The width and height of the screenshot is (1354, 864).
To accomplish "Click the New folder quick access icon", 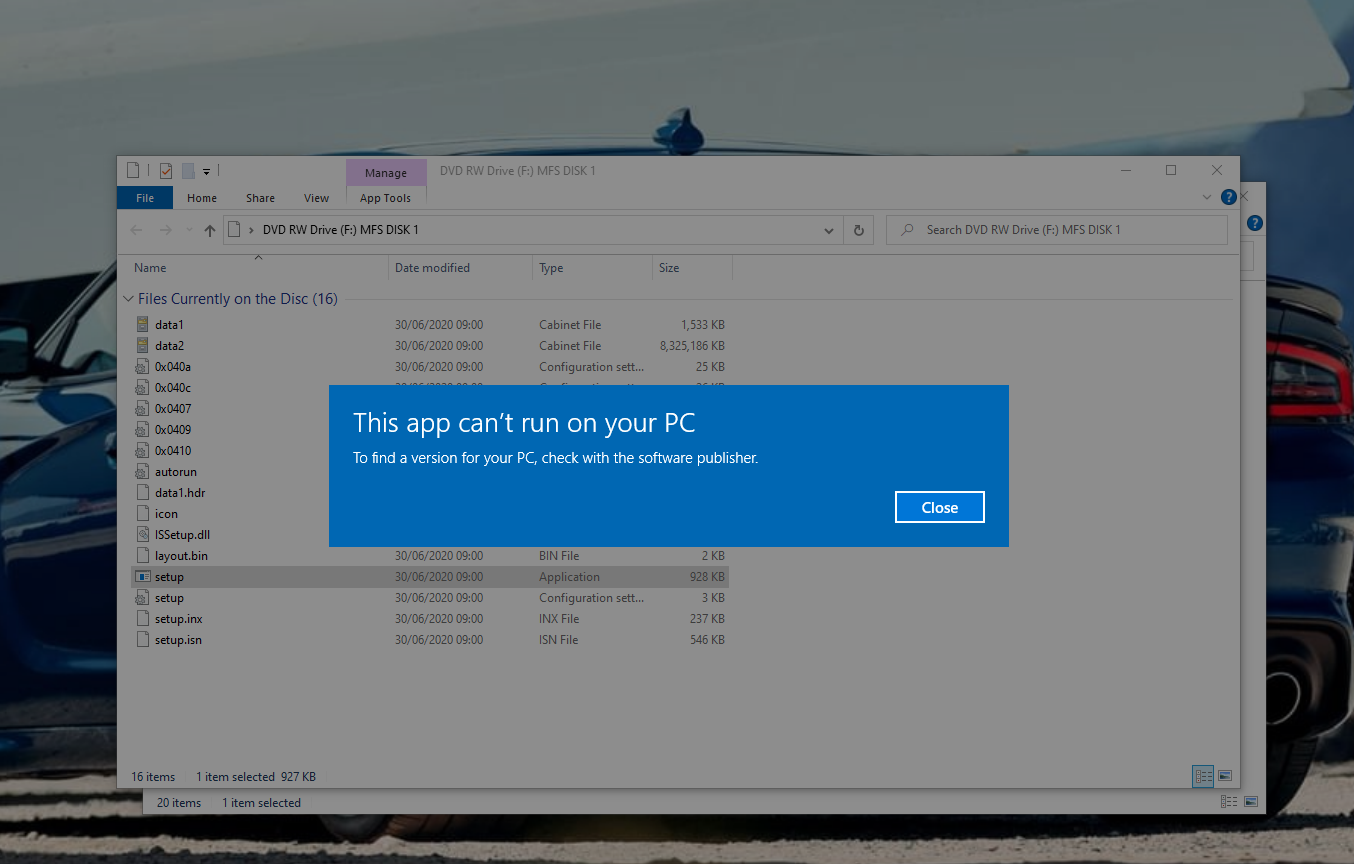I will click(188, 171).
